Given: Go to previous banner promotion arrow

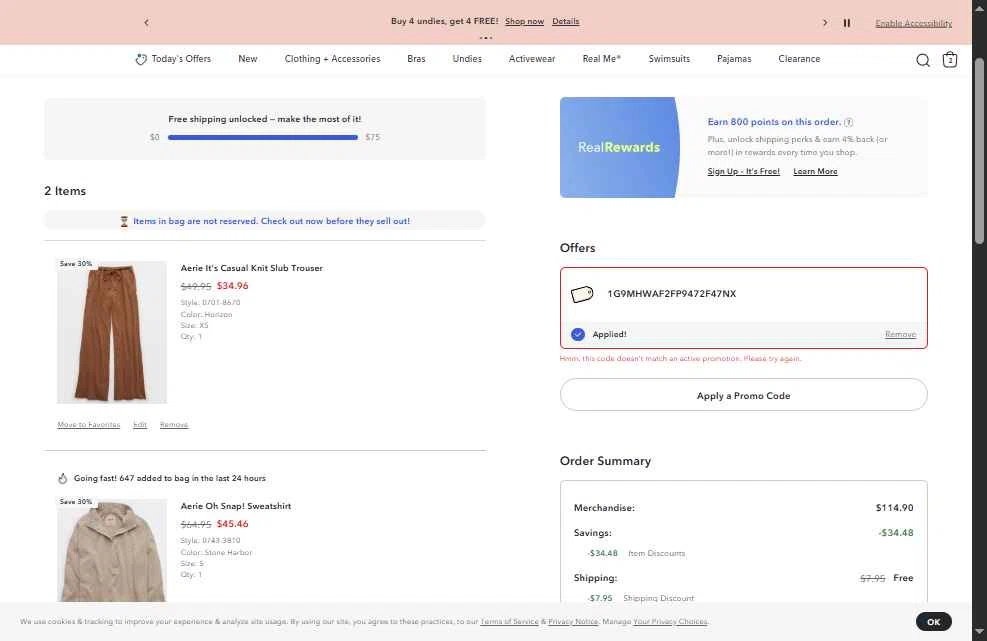Looking at the screenshot, I should pyautogui.click(x=147, y=23).
